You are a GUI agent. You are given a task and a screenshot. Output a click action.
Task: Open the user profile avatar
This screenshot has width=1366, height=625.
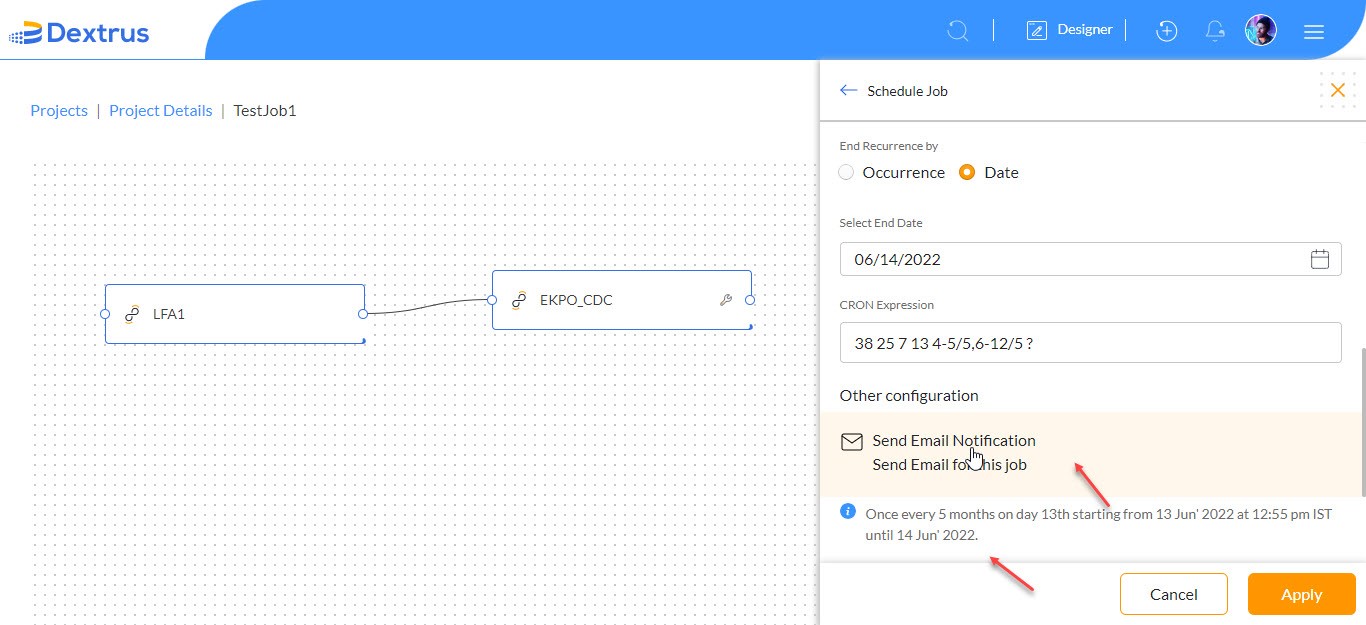coord(1261,30)
